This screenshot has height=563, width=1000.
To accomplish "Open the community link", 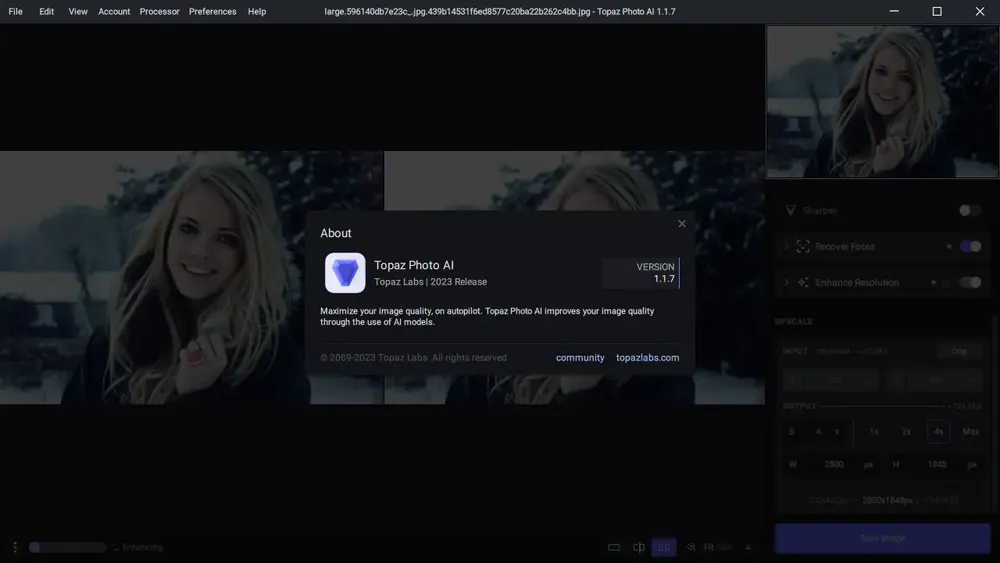I will 580,358.
